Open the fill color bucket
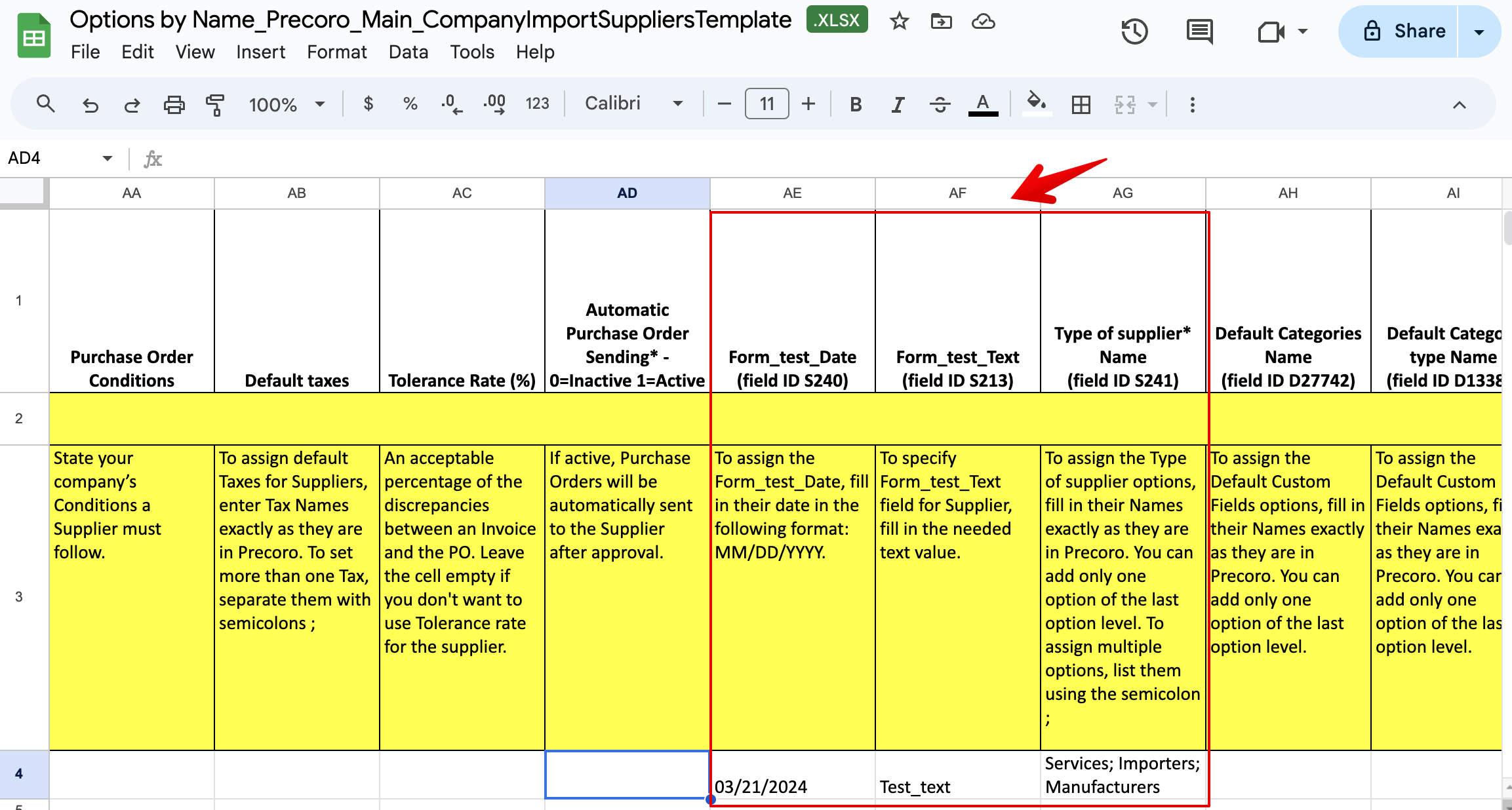This screenshot has height=810, width=1512. [x=1036, y=103]
